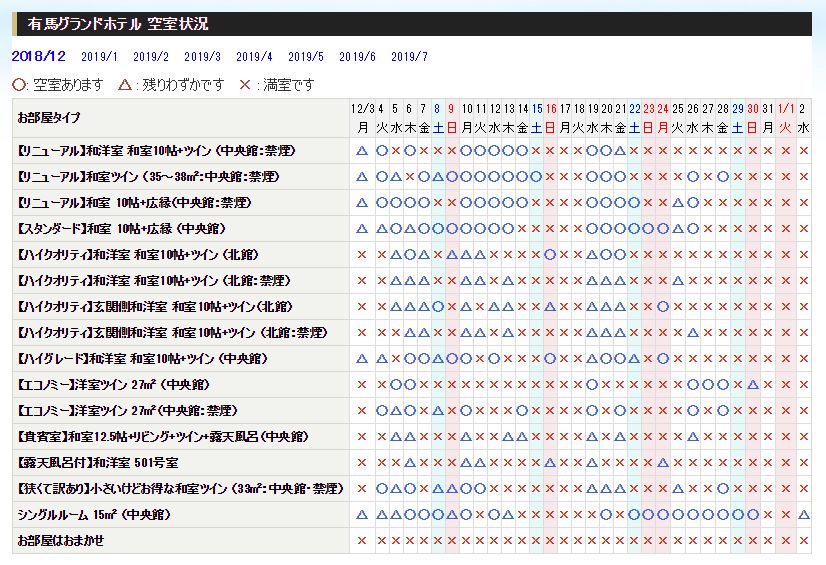Click the 残りわずかです legend entry

click(171, 85)
